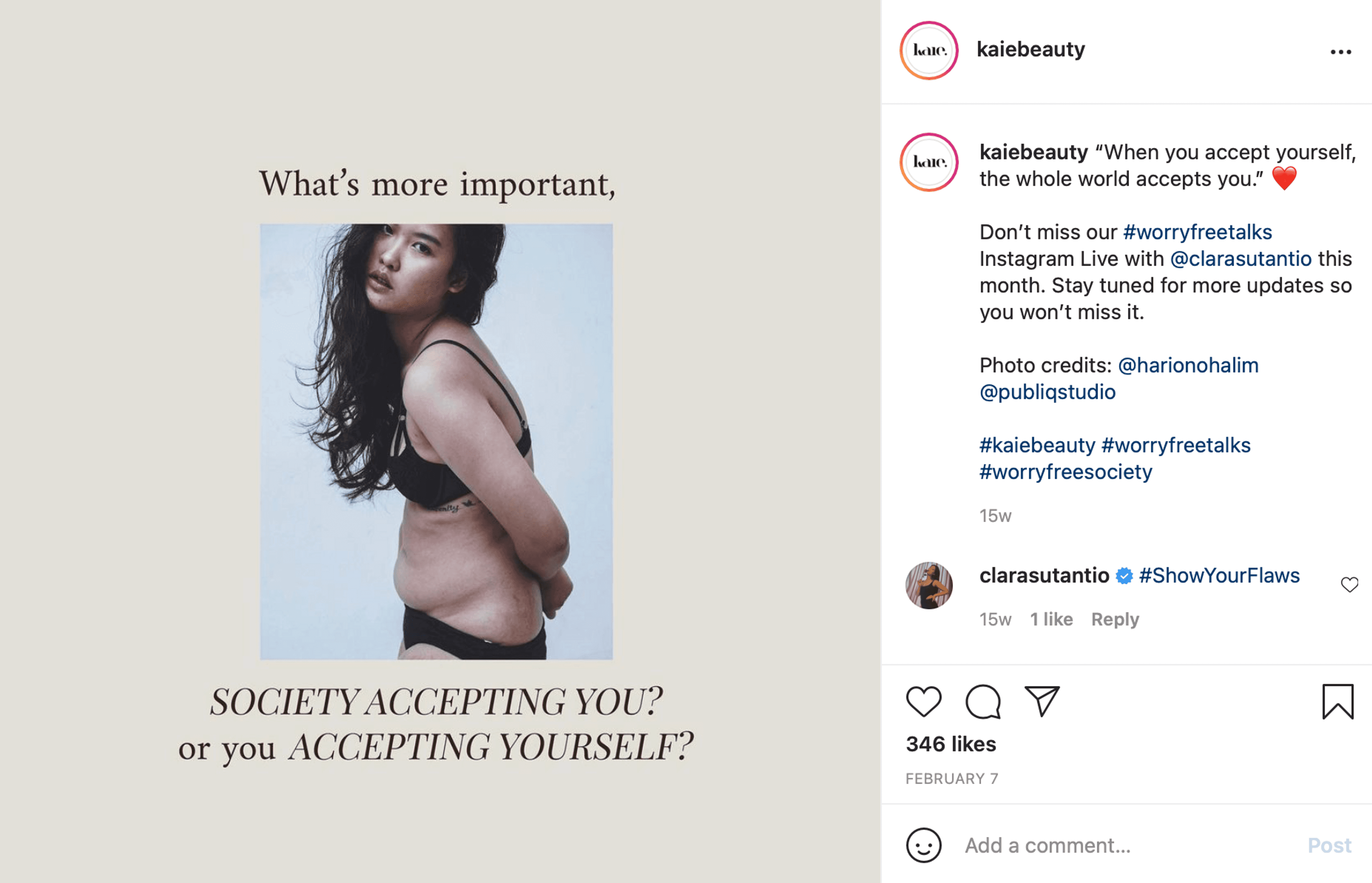Submit comment with the Post button
Viewport: 1372px width, 883px height.
pos(1329,845)
